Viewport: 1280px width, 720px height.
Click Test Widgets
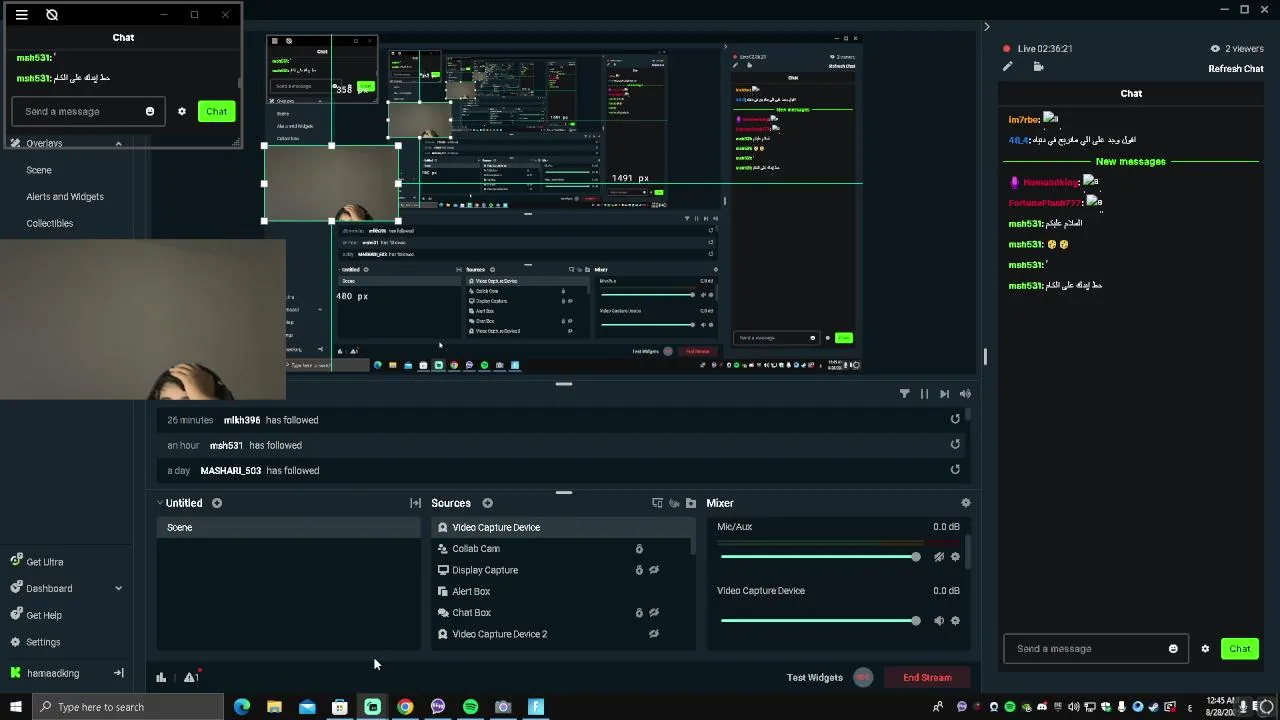tap(814, 677)
